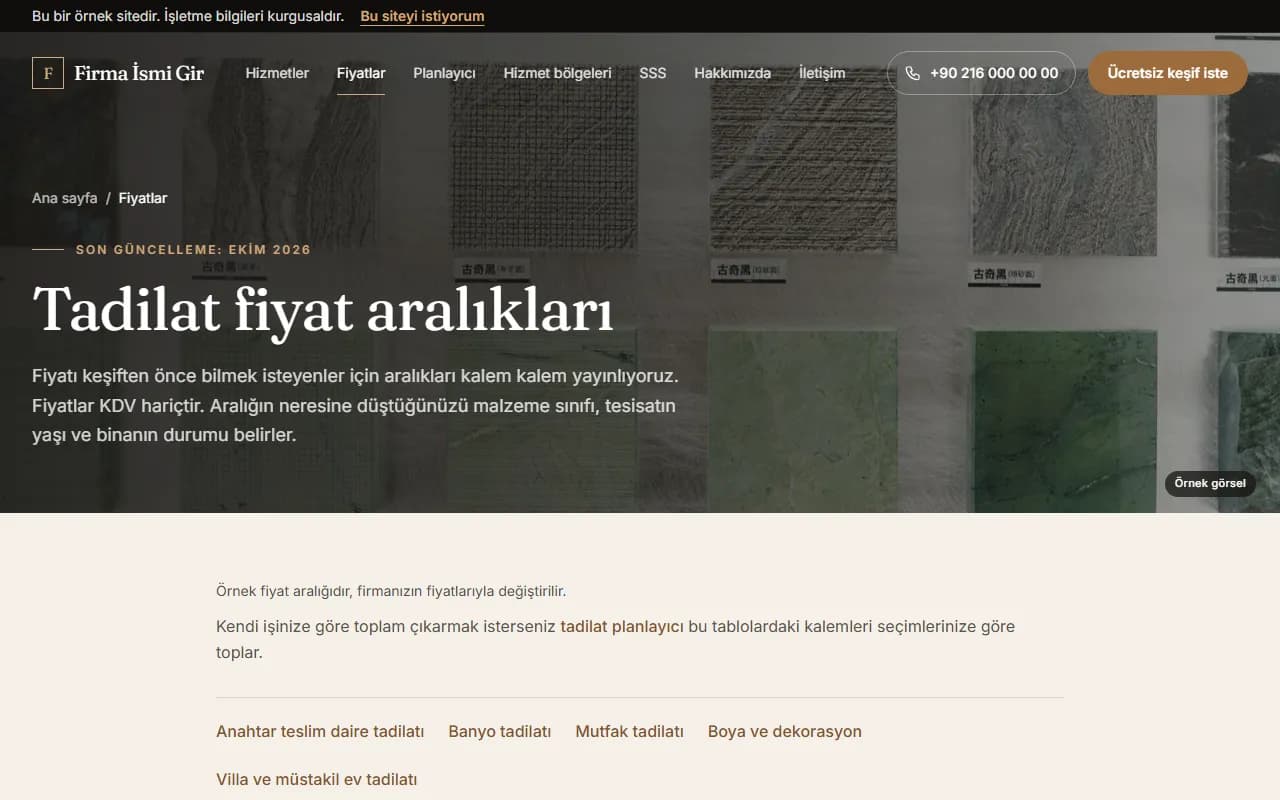Screen dimensions: 1280x800
Task: Jump to the Mutfak tadilatı section
Action: click(630, 731)
